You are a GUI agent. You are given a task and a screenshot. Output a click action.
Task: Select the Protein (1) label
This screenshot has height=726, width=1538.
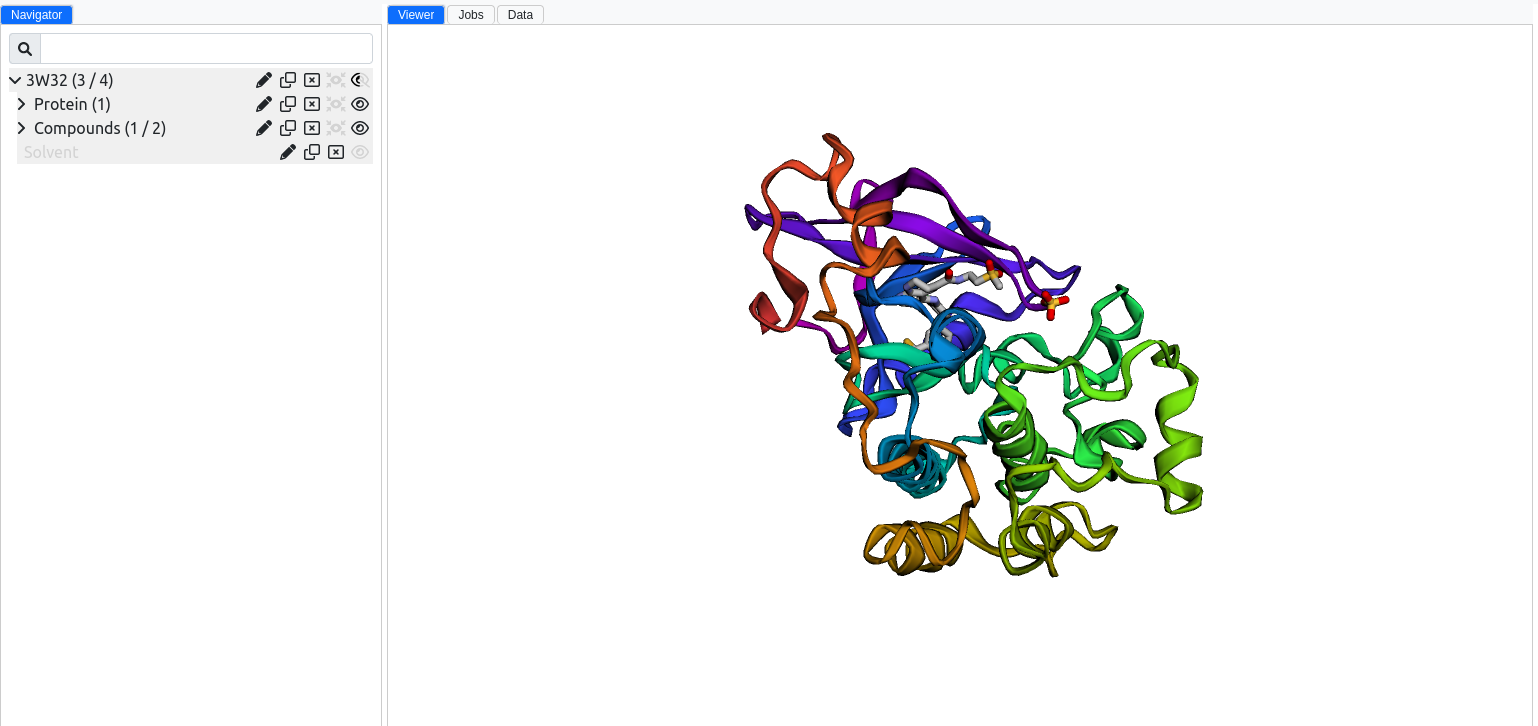[x=72, y=104]
